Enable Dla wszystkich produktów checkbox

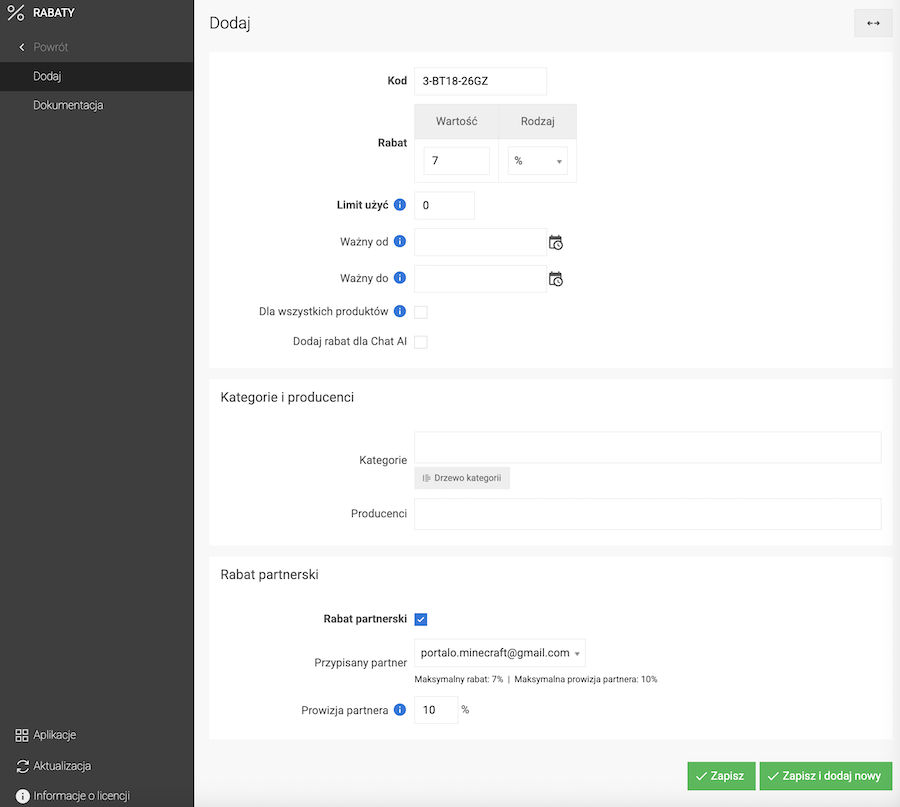pos(421,312)
